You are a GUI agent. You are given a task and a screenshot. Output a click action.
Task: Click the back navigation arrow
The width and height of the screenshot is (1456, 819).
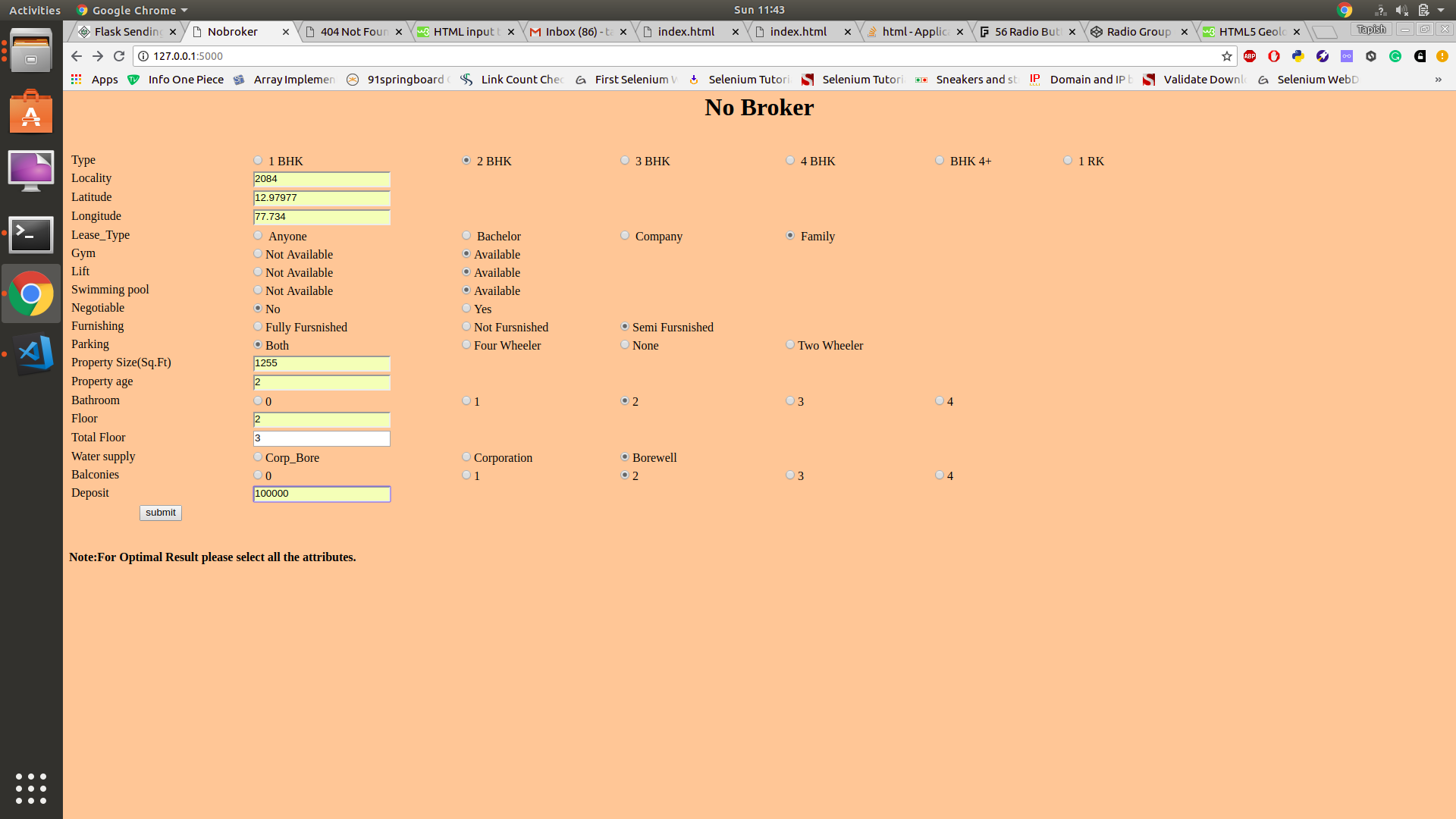tap(76, 56)
